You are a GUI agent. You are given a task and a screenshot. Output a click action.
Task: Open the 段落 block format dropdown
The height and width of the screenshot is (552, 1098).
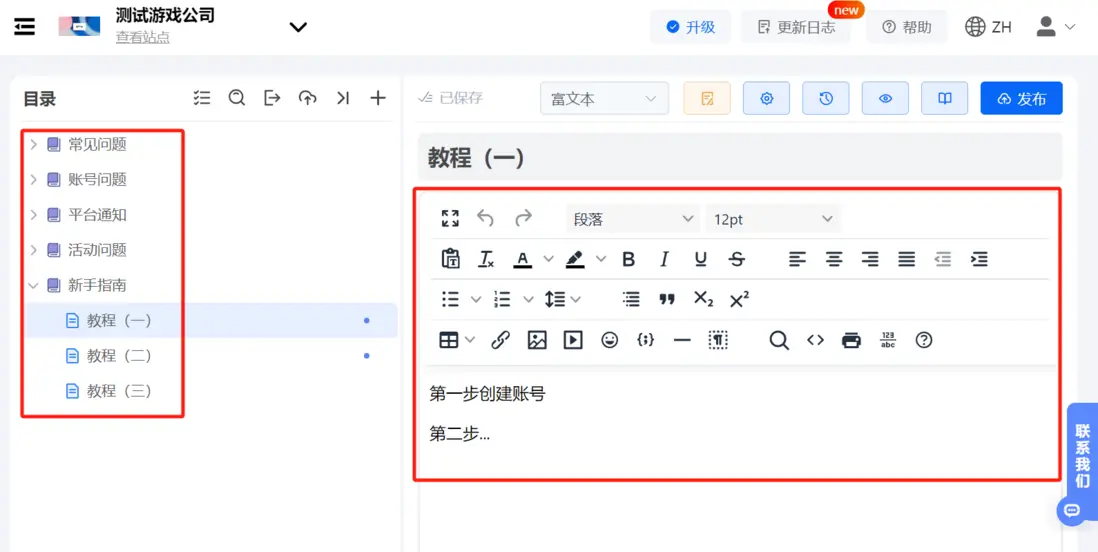[632, 219]
